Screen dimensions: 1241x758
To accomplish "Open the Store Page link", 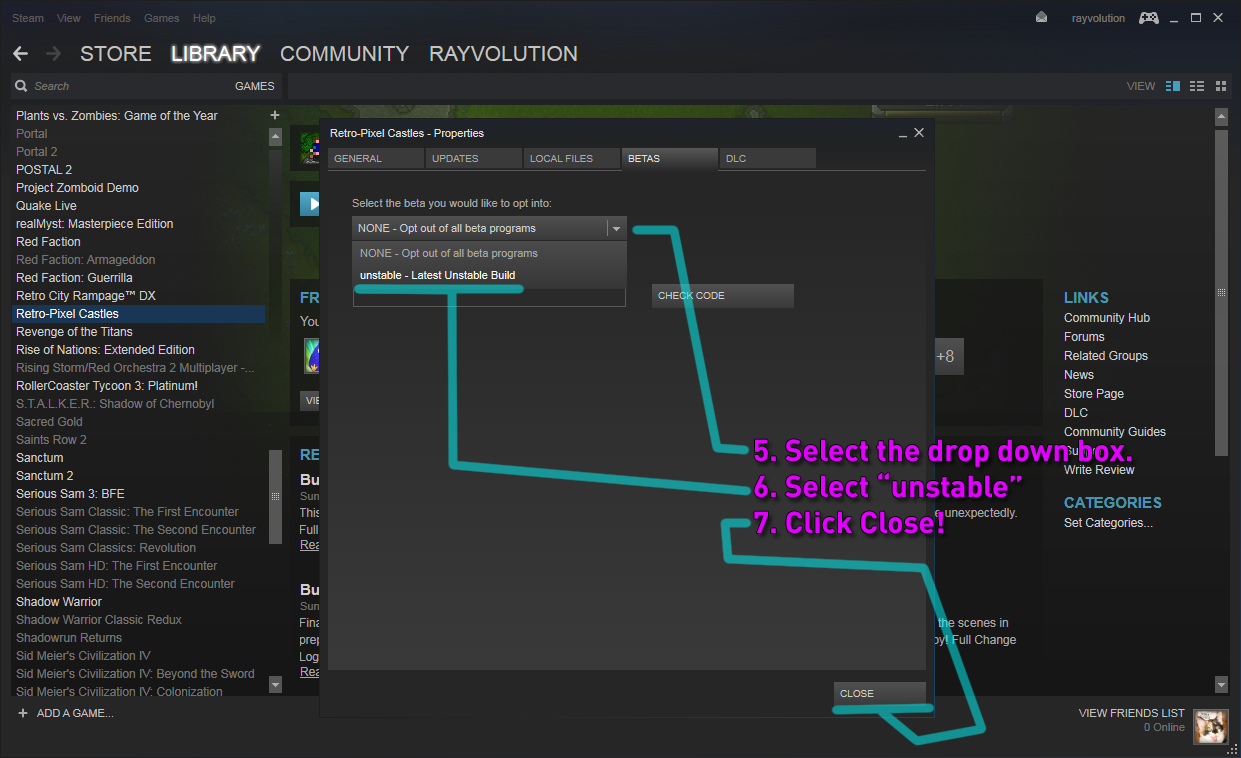I will (x=1094, y=394).
